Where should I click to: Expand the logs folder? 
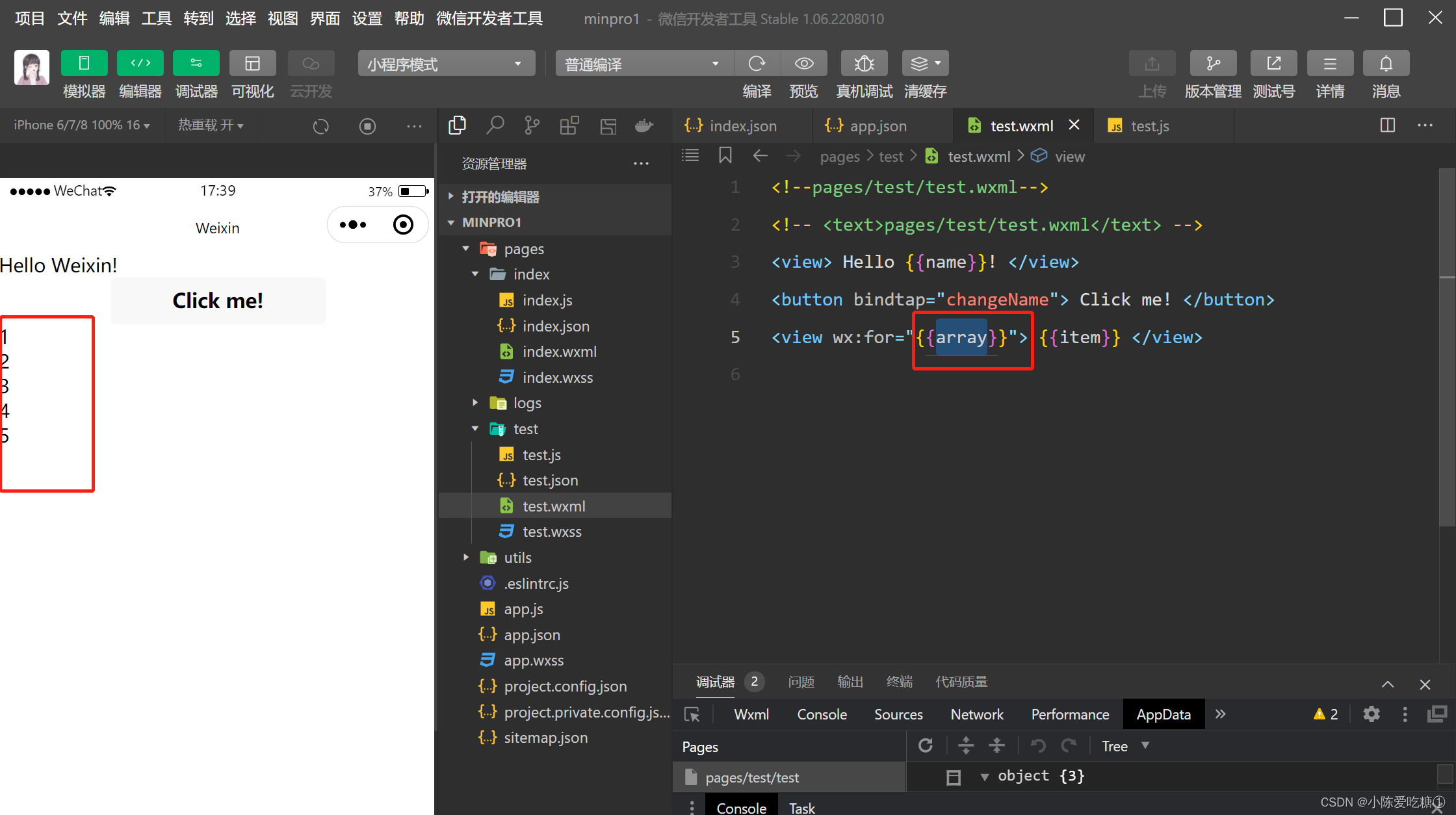[x=526, y=403]
